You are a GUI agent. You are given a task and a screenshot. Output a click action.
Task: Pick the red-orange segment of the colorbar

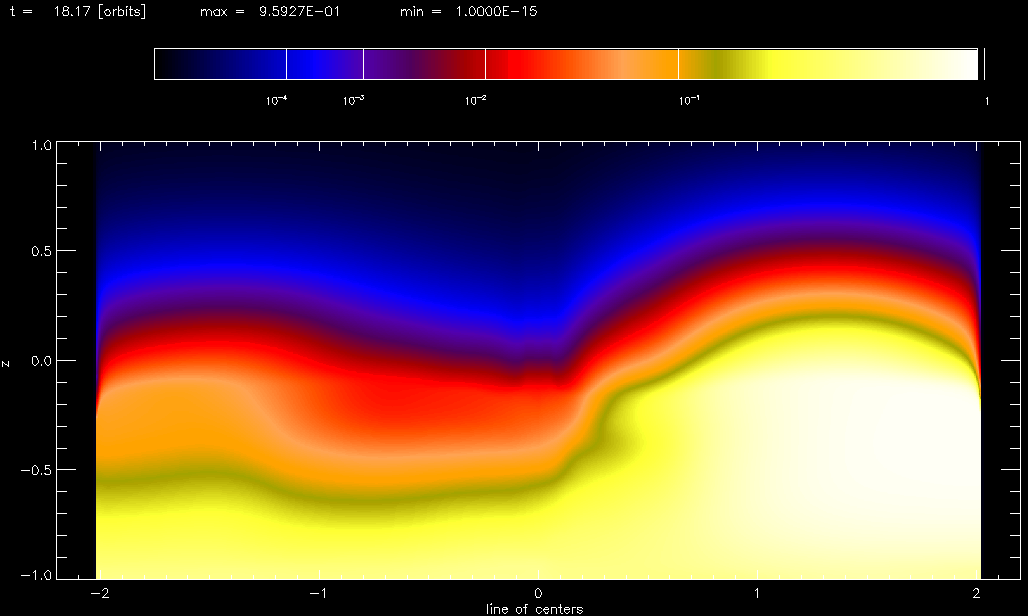580,64
